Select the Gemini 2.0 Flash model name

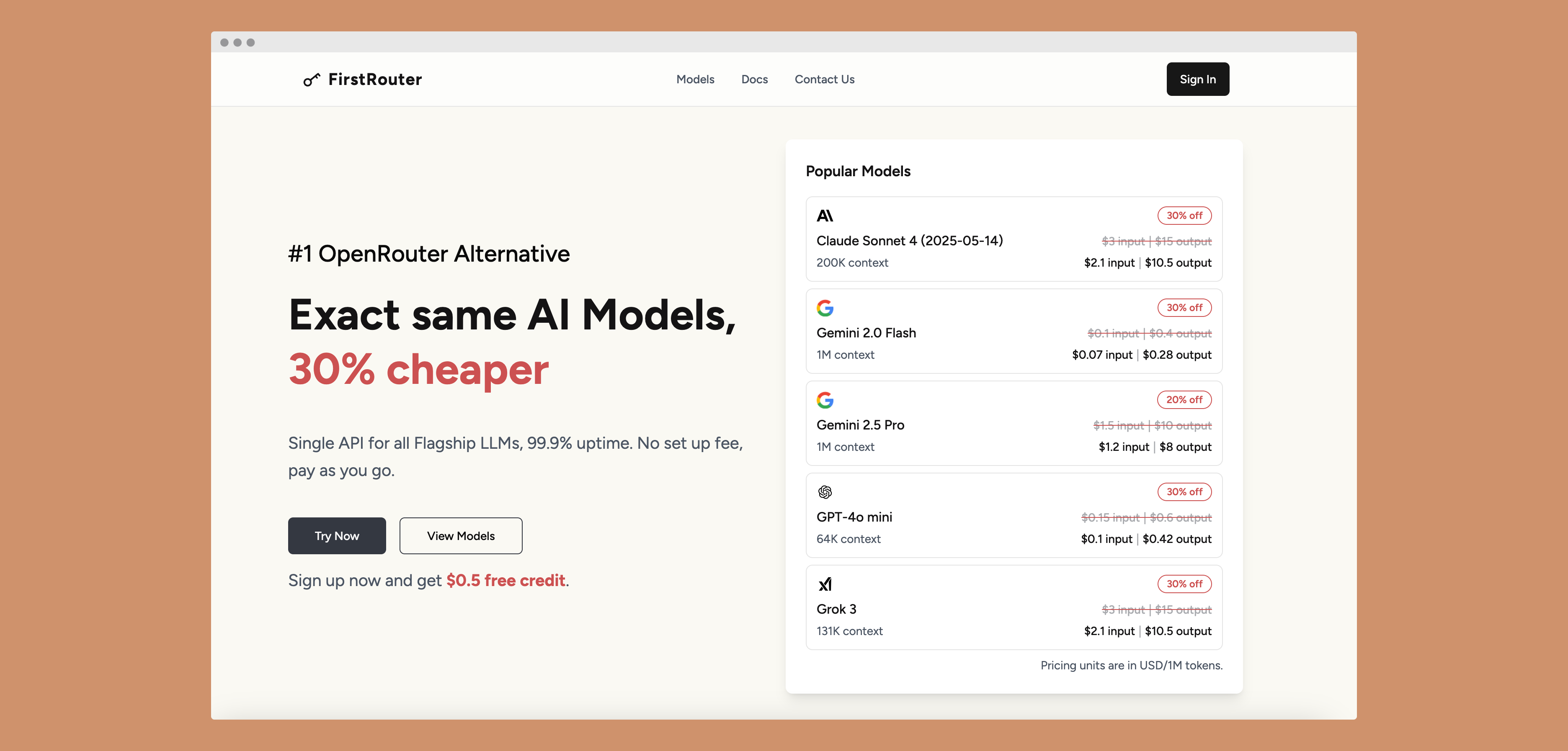866,333
